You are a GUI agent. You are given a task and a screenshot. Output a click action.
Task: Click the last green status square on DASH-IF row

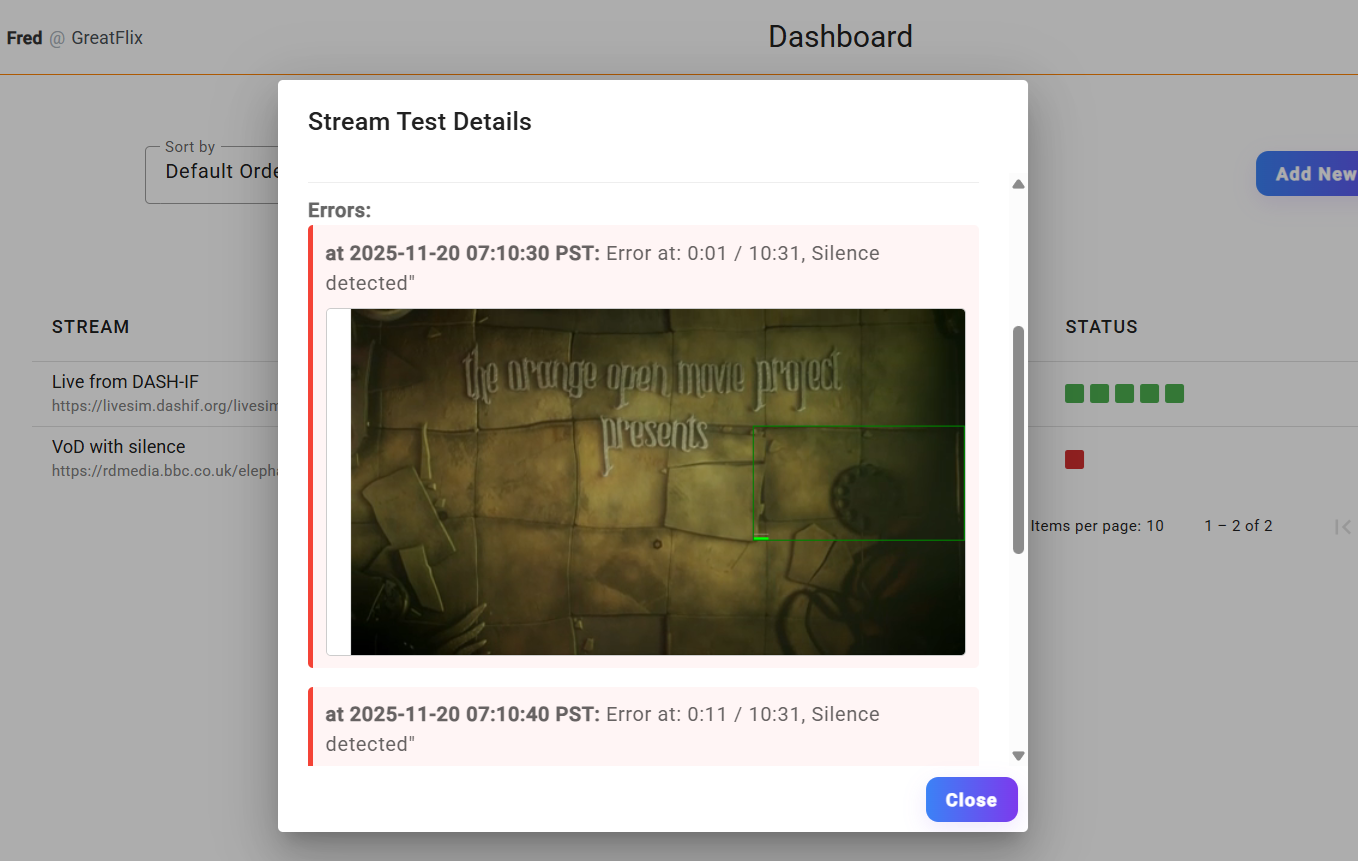[1173, 393]
